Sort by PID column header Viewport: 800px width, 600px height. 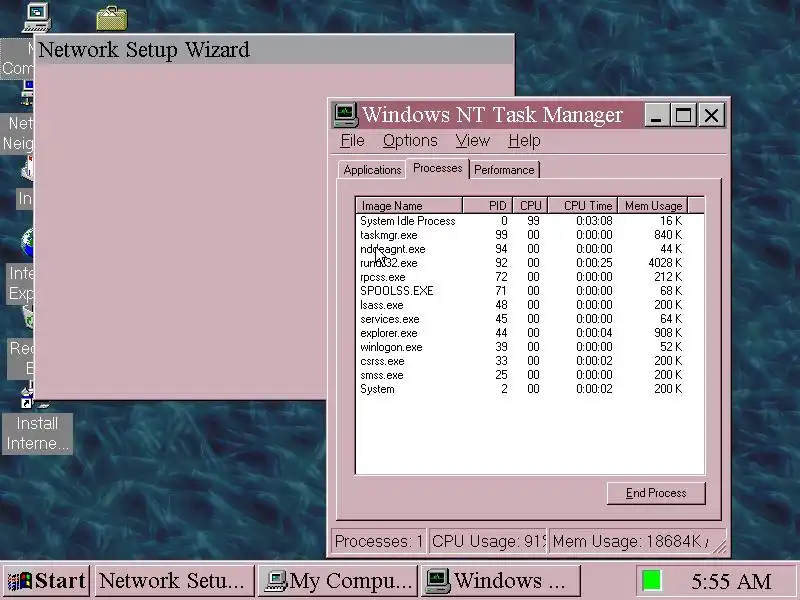point(488,206)
